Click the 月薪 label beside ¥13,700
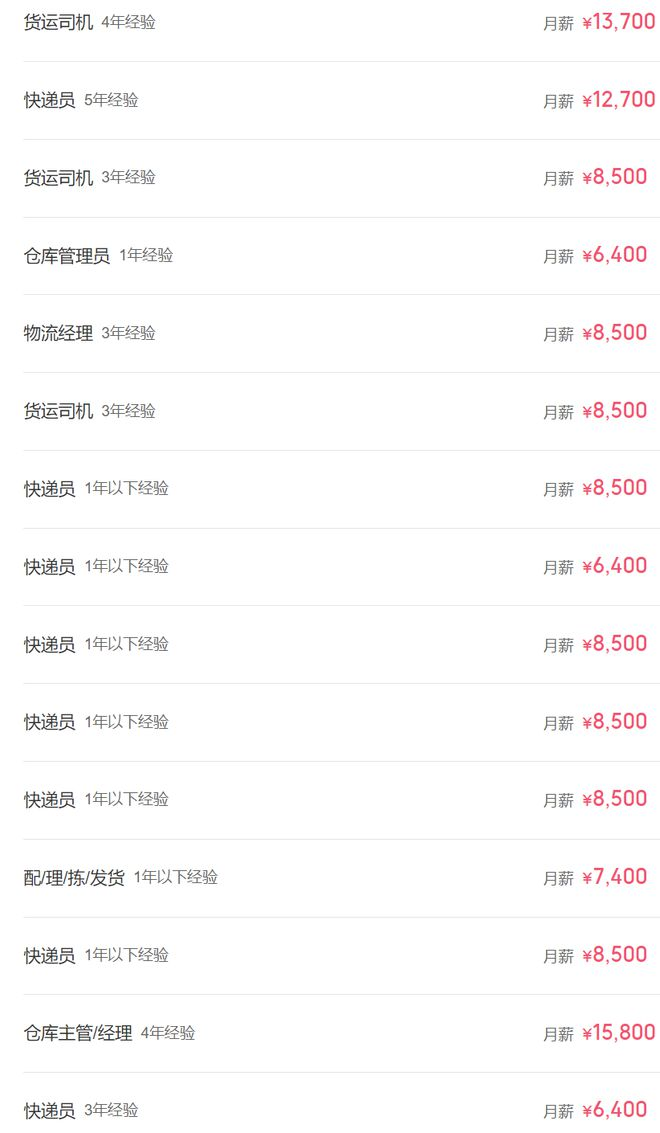 click(558, 24)
